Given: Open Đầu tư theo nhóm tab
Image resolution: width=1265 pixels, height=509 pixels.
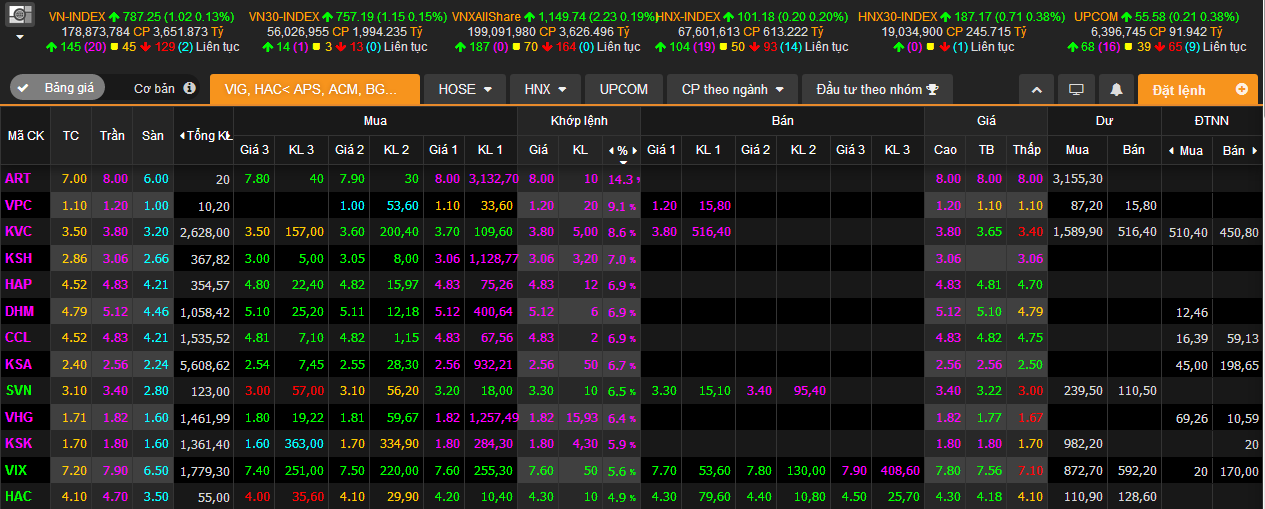Looking at the screenshot, I should point(877,89).
